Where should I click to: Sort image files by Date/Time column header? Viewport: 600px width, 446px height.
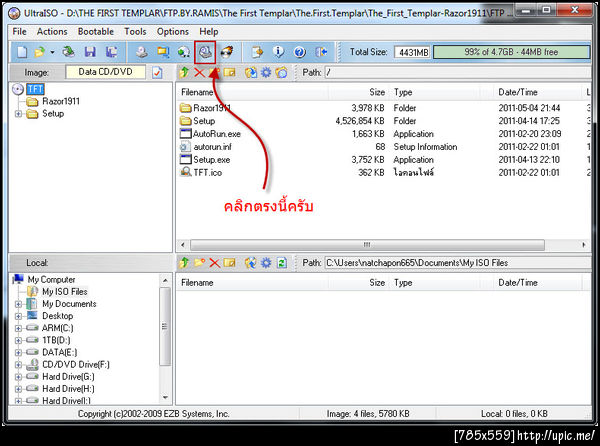[x=518, y=92]
